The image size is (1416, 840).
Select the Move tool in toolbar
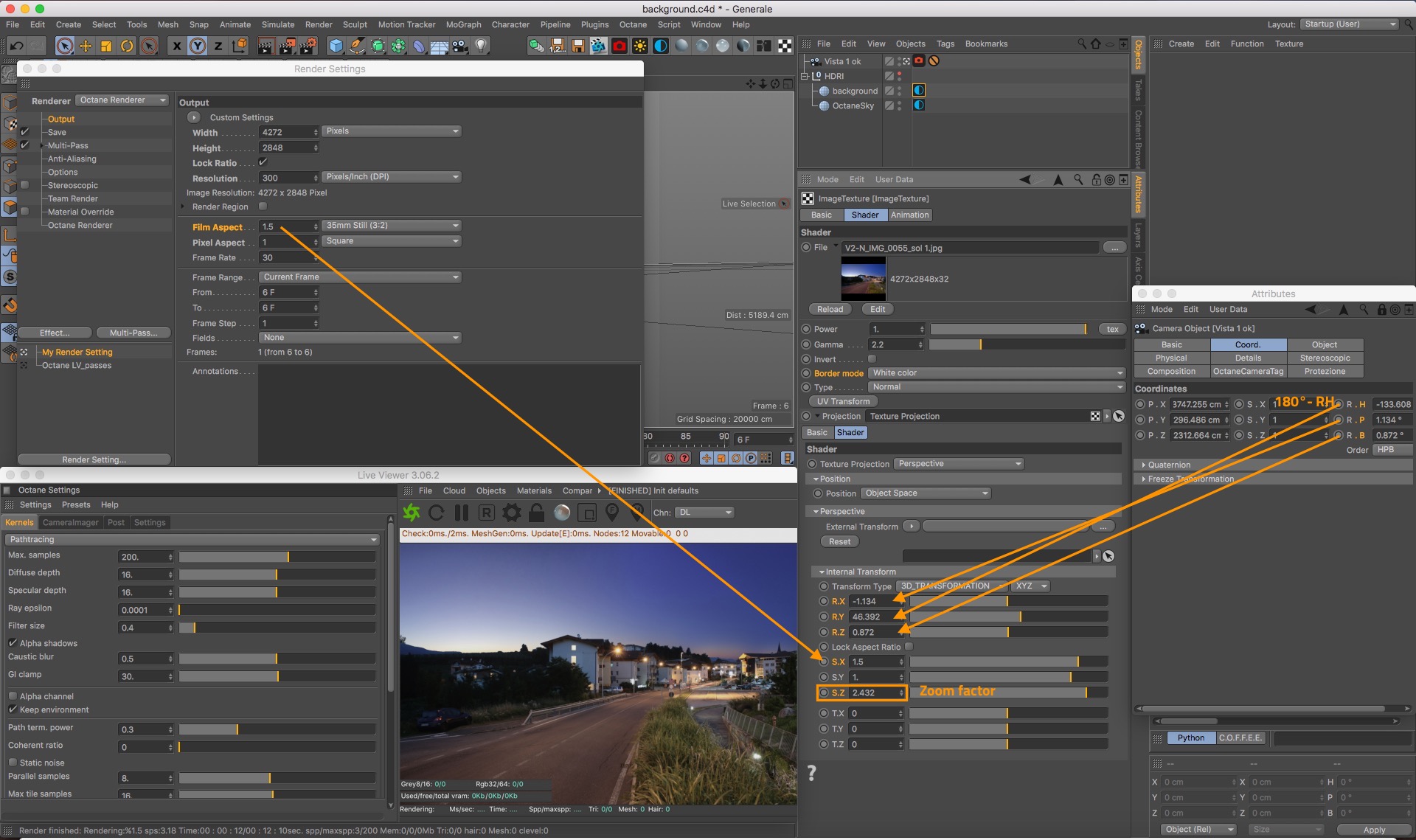(x=86, y=46)
